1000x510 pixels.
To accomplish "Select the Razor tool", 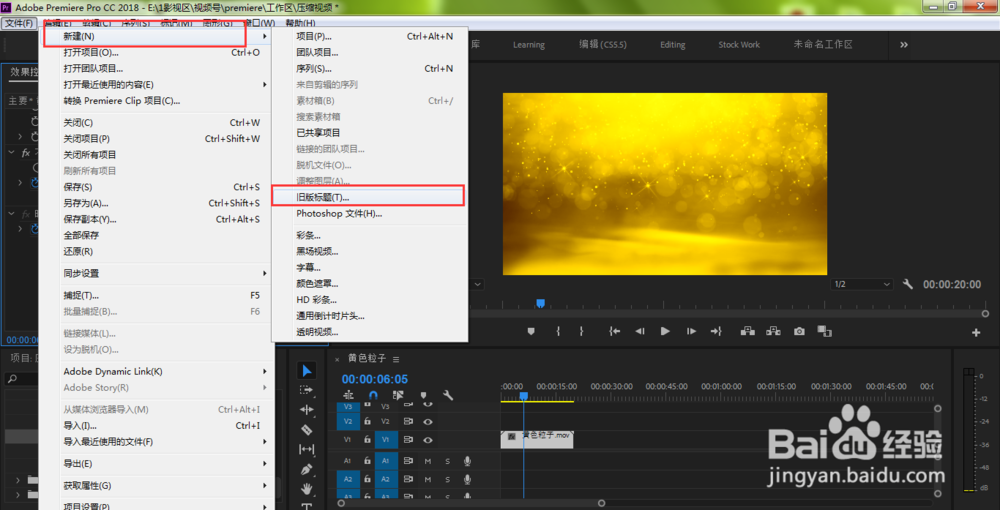I will [x=307, y=430].
